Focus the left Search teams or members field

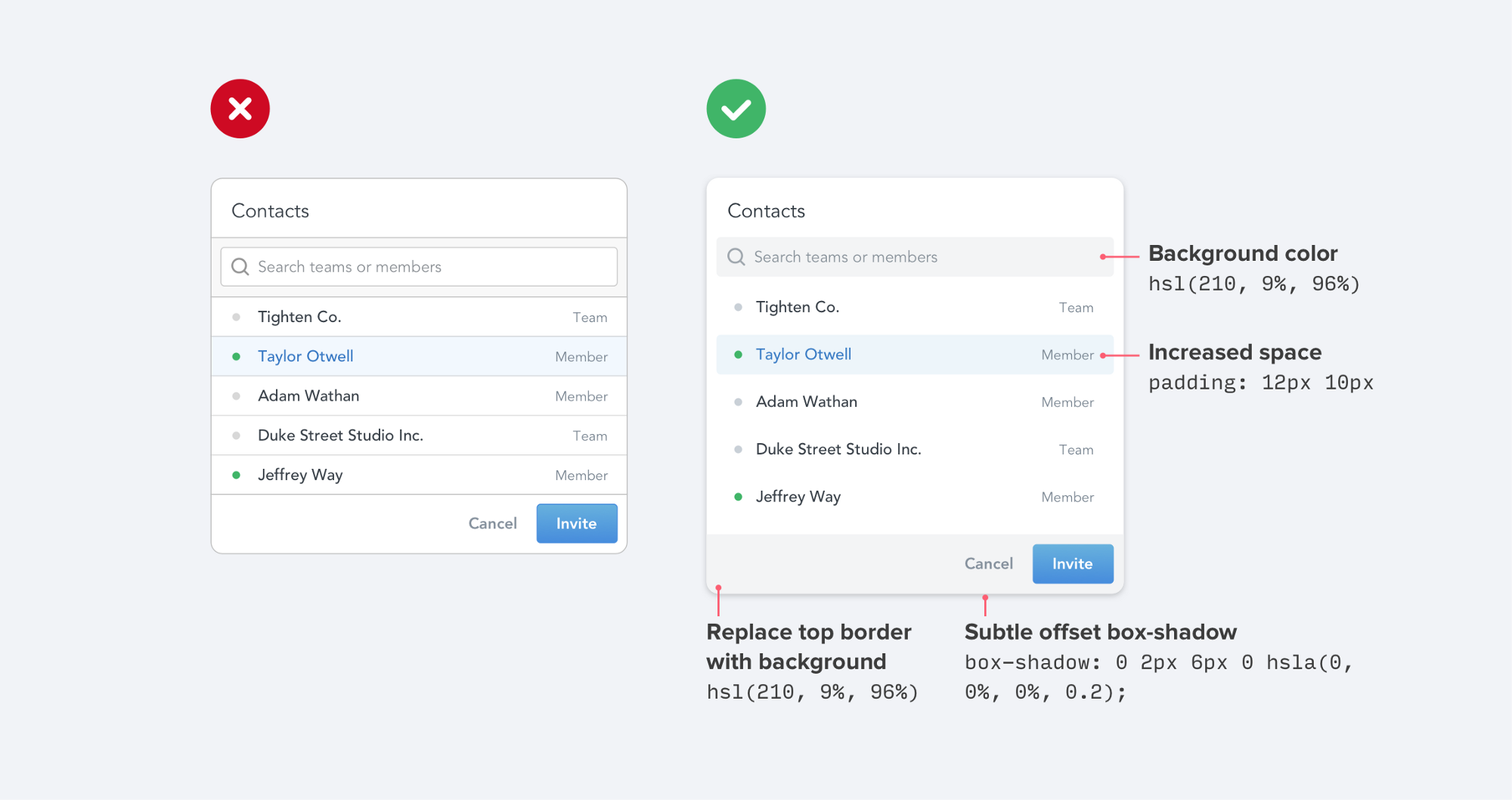(419, 267)
